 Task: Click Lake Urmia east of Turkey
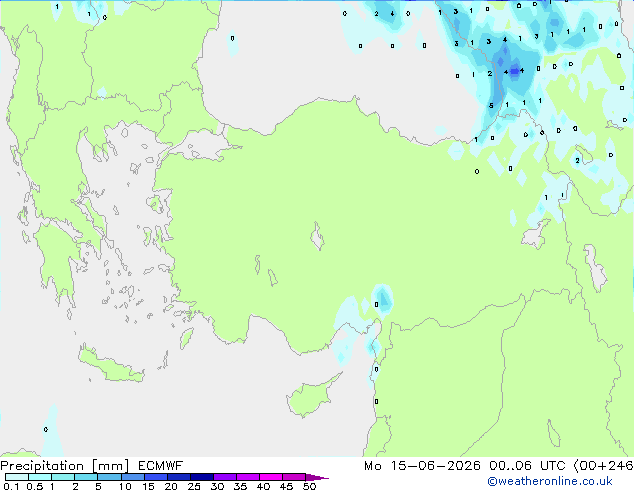594,268
